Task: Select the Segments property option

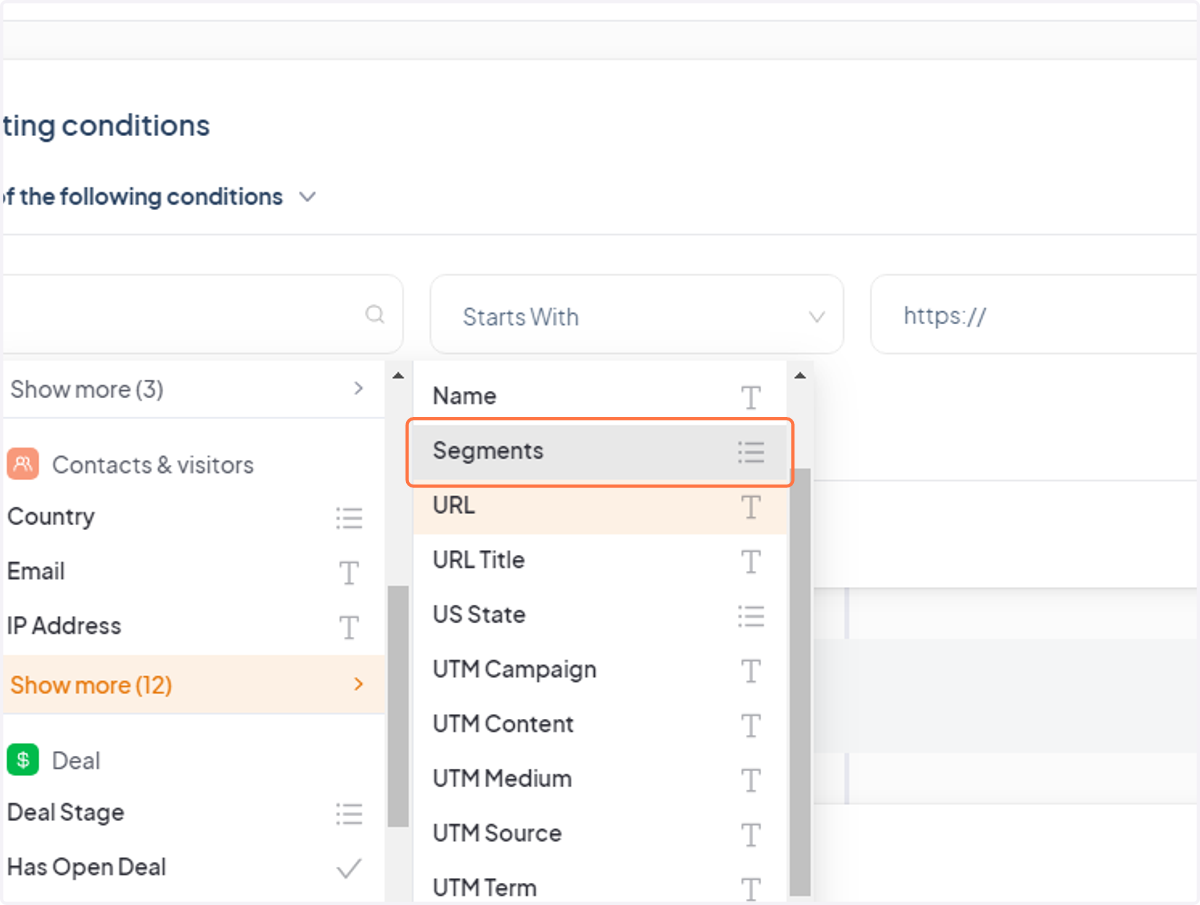Action: pyautogui.click(x=600, y=452)
